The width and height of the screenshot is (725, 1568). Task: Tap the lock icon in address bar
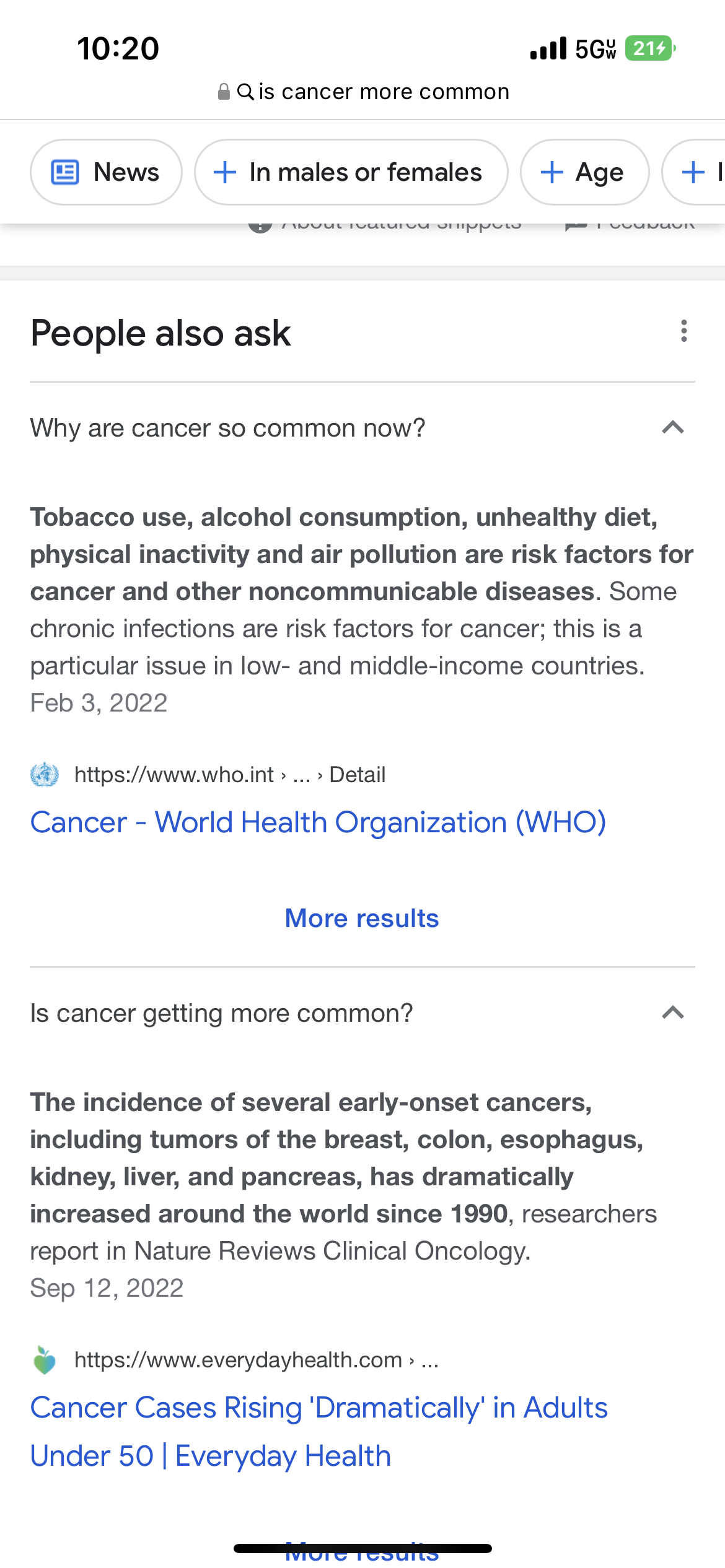(x=224, y=92)
